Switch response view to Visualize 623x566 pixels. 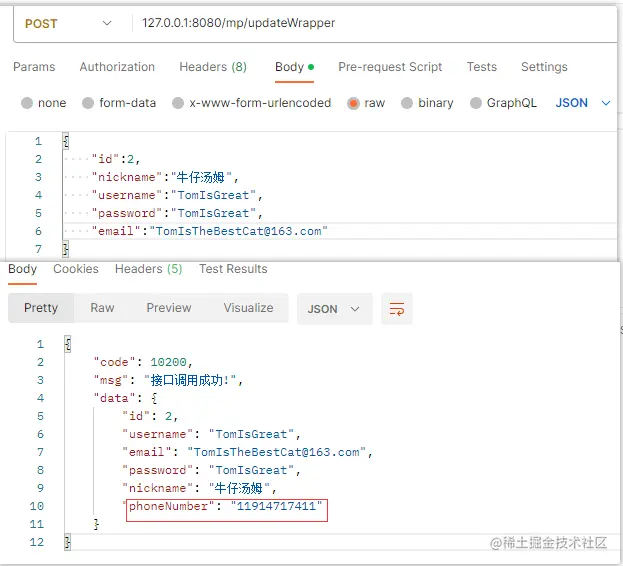pos(248,308)
